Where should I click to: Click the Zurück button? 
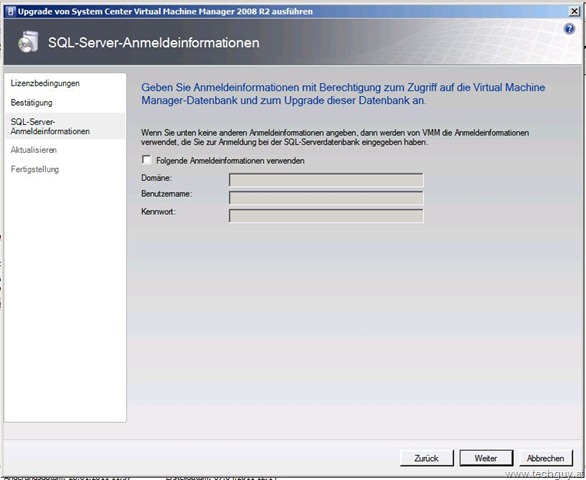426,458
